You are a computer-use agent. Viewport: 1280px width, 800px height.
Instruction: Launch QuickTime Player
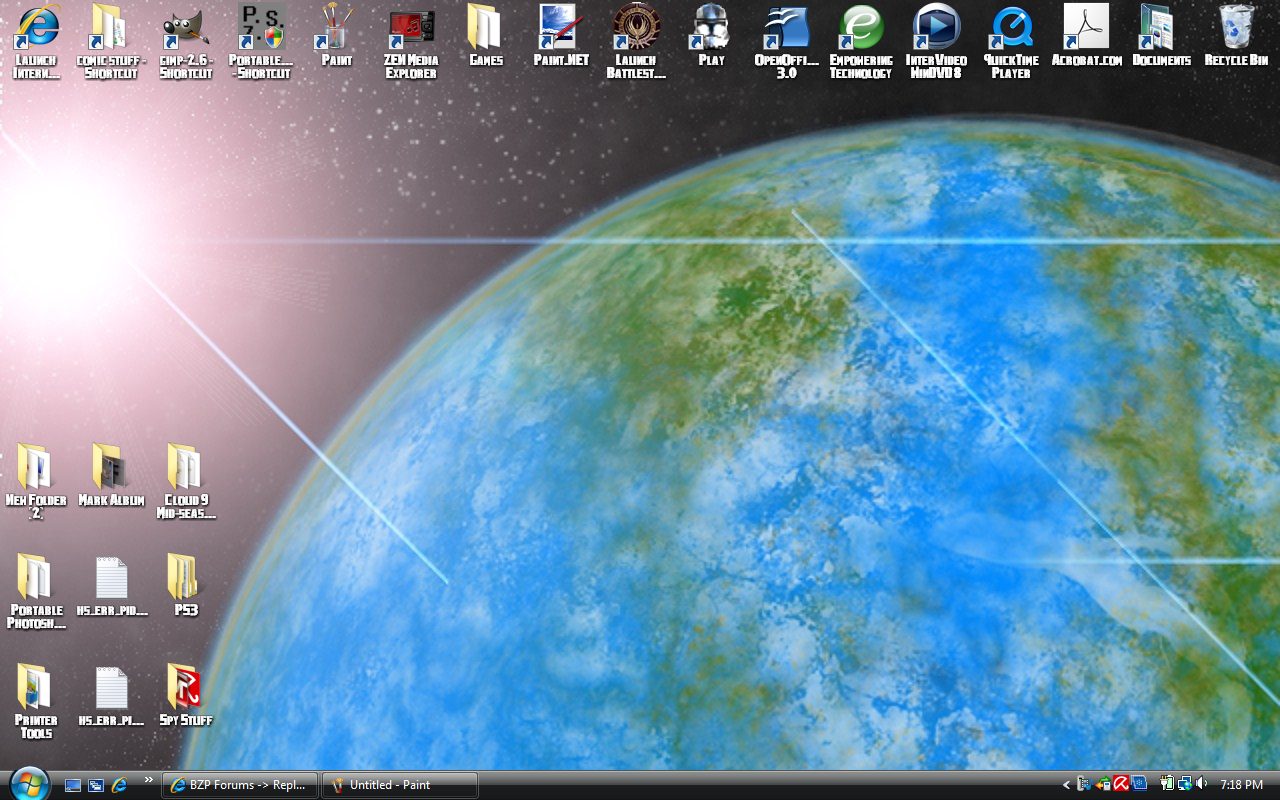(1010, 30)
